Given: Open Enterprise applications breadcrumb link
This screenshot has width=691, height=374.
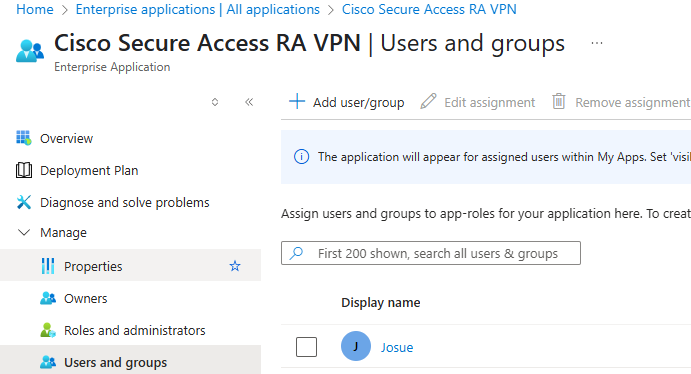Looking at the screenshot, I should [x=197, y=9].
